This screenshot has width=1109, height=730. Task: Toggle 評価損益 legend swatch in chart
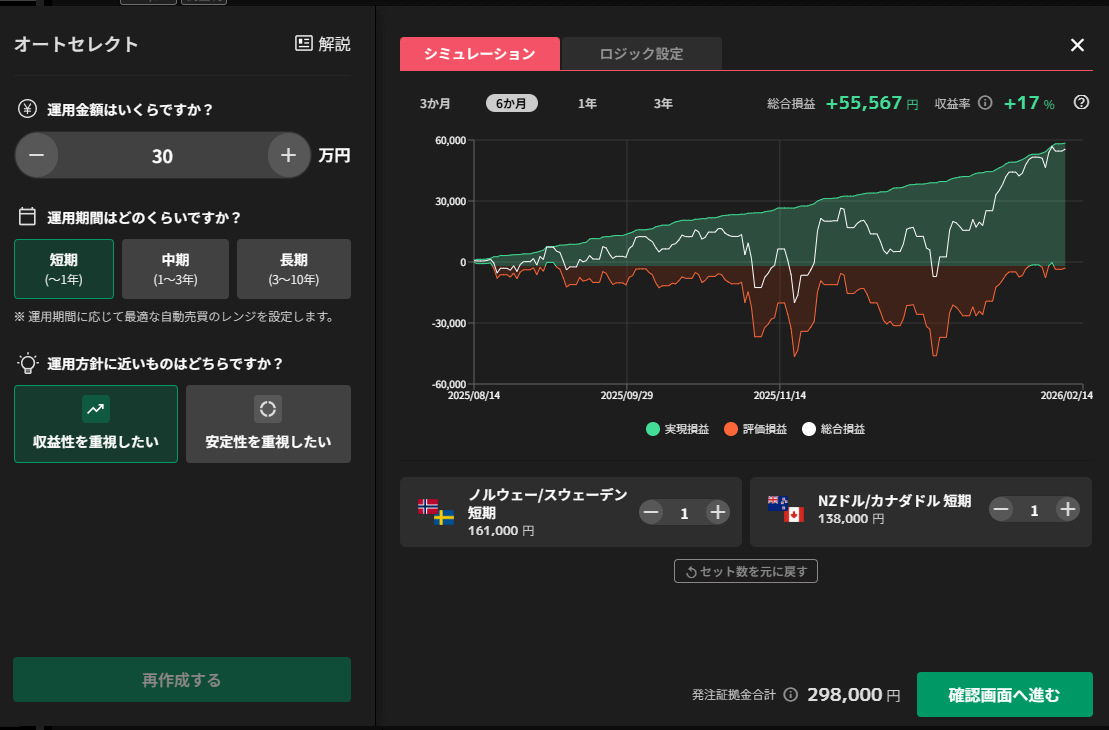732,429
